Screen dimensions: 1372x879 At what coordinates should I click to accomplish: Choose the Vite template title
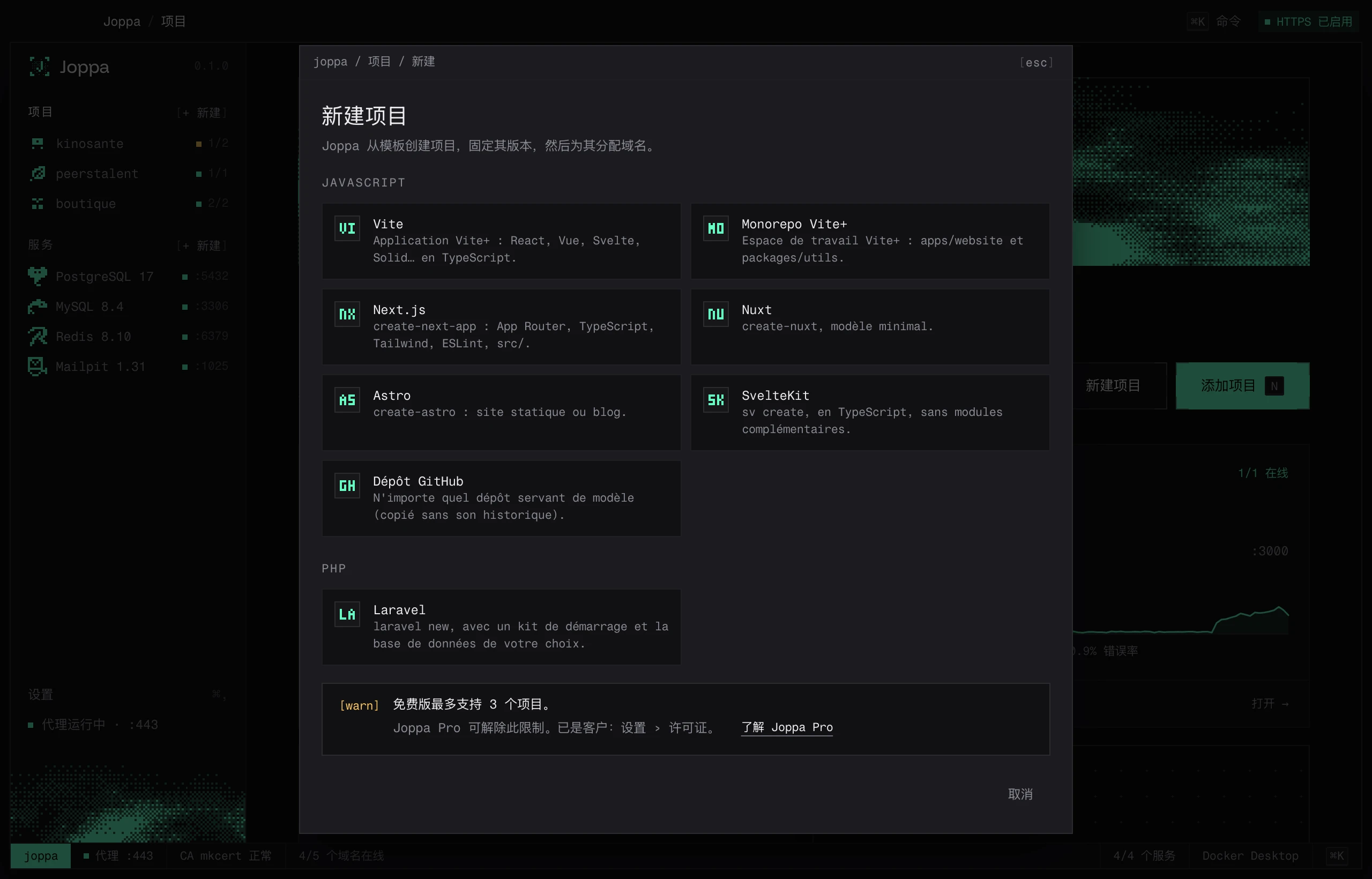pos(388,225)
